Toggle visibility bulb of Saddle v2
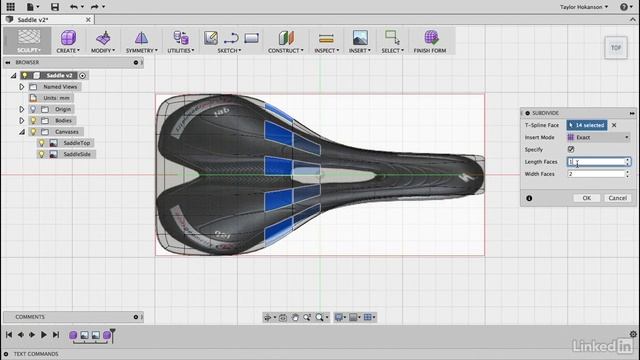Image resolution: width=640 pixels, height=360 pixels. coord(25,76)
